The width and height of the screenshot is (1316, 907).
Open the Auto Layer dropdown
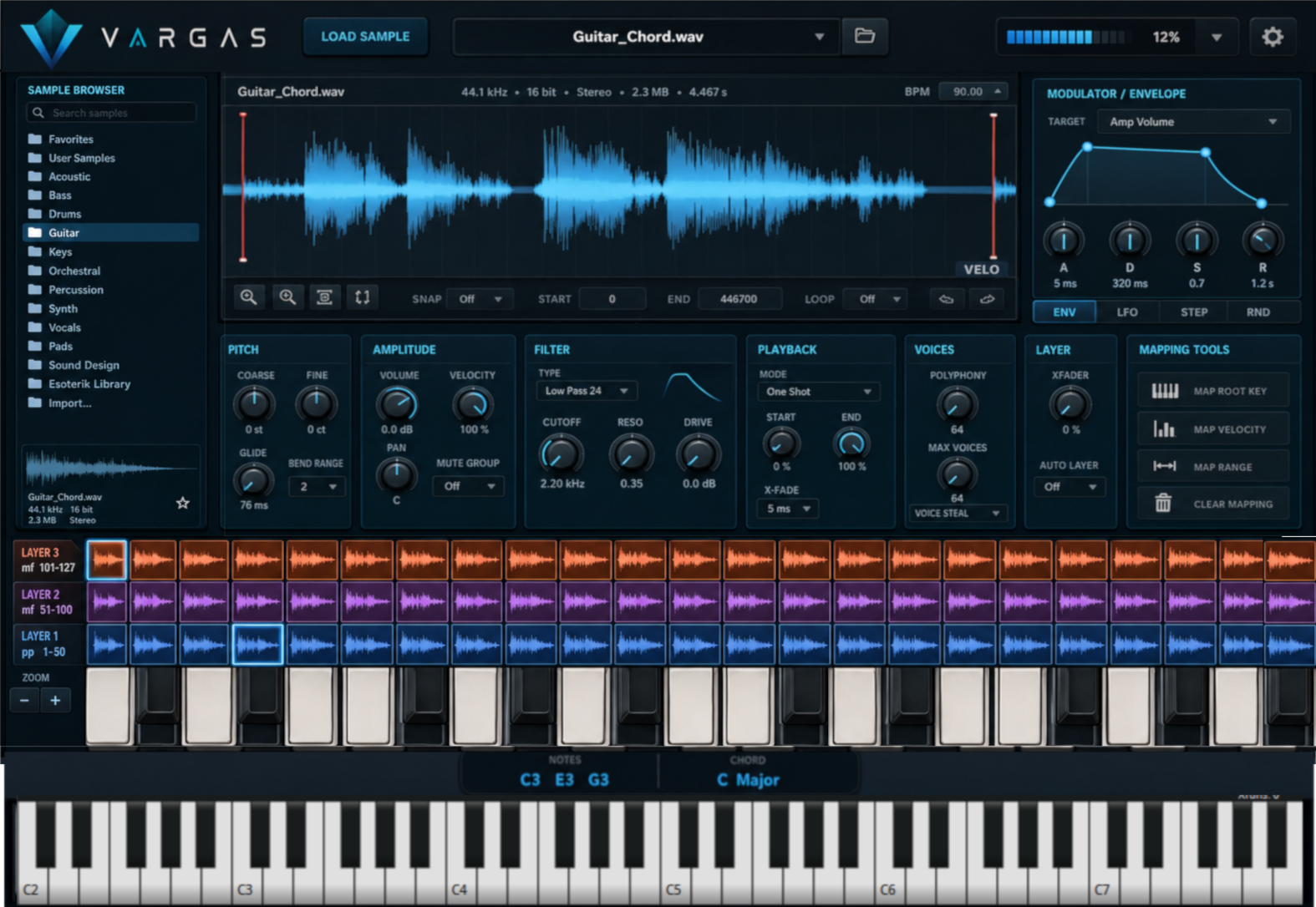coord(1070,486)
